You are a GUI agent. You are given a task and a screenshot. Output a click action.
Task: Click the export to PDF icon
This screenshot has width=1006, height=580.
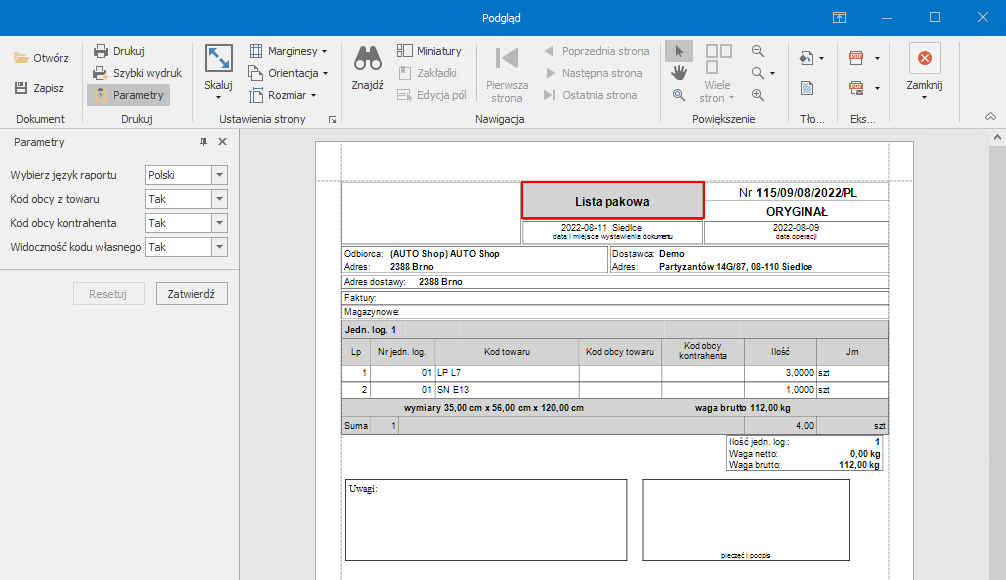tap(856, 58)
